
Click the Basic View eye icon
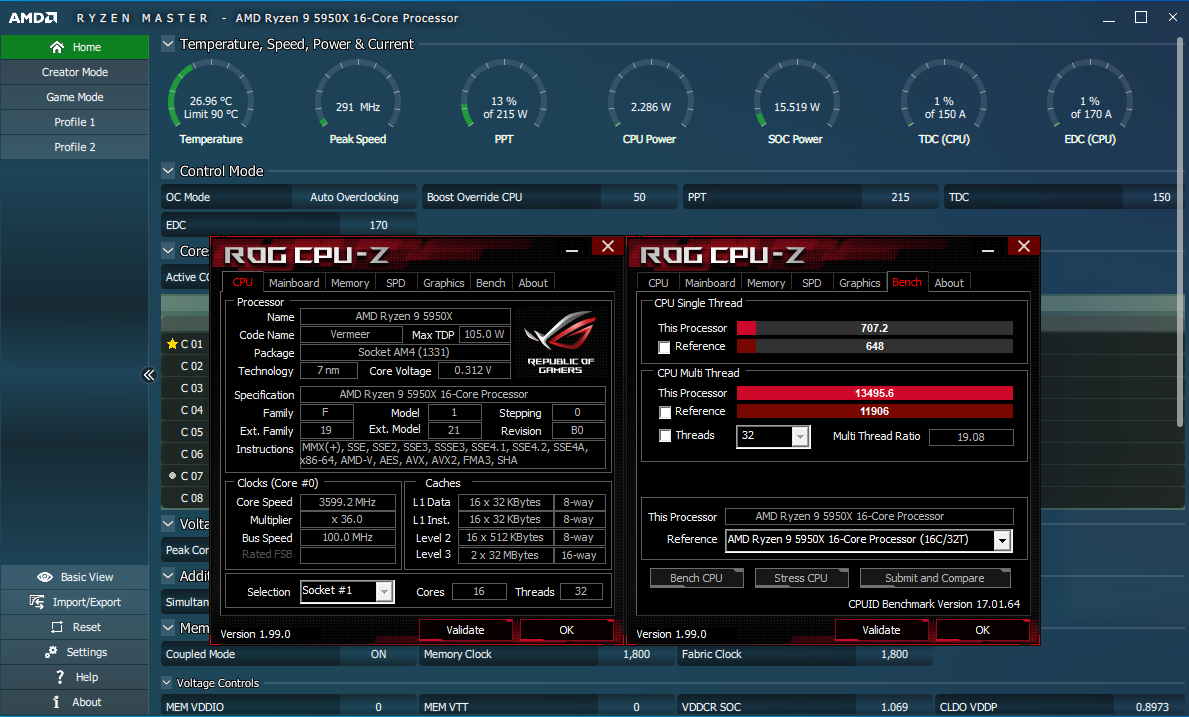coord(45,577)
